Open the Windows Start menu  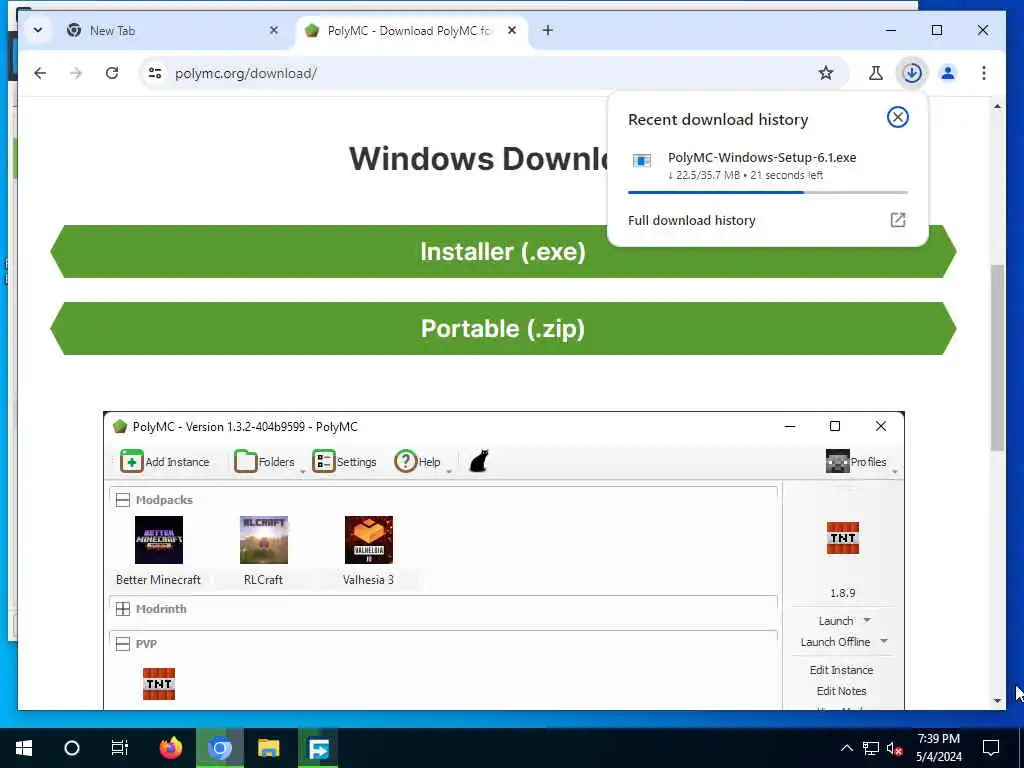(x=24, y=748)
